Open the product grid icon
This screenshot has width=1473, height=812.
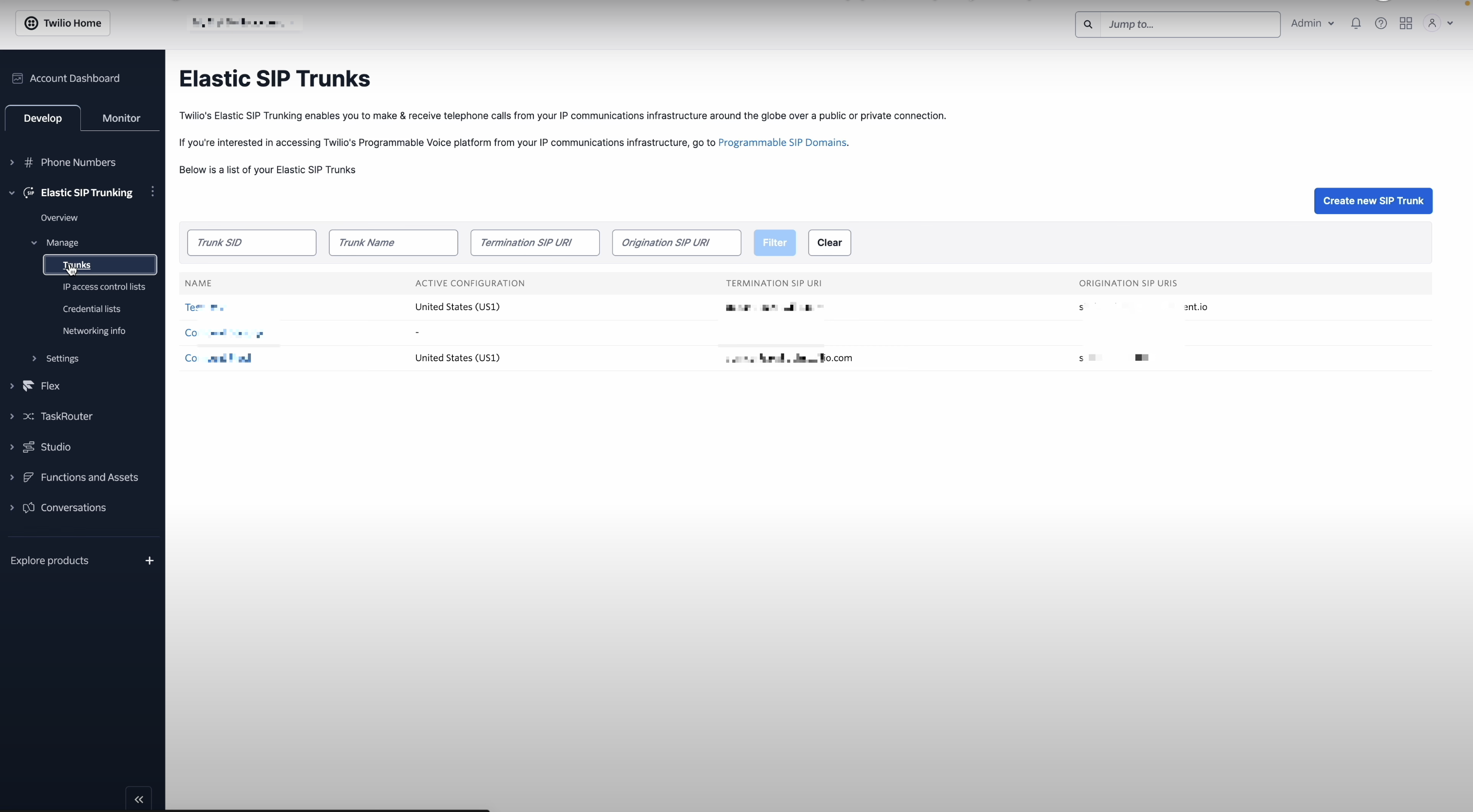(x=1406, y=23)
